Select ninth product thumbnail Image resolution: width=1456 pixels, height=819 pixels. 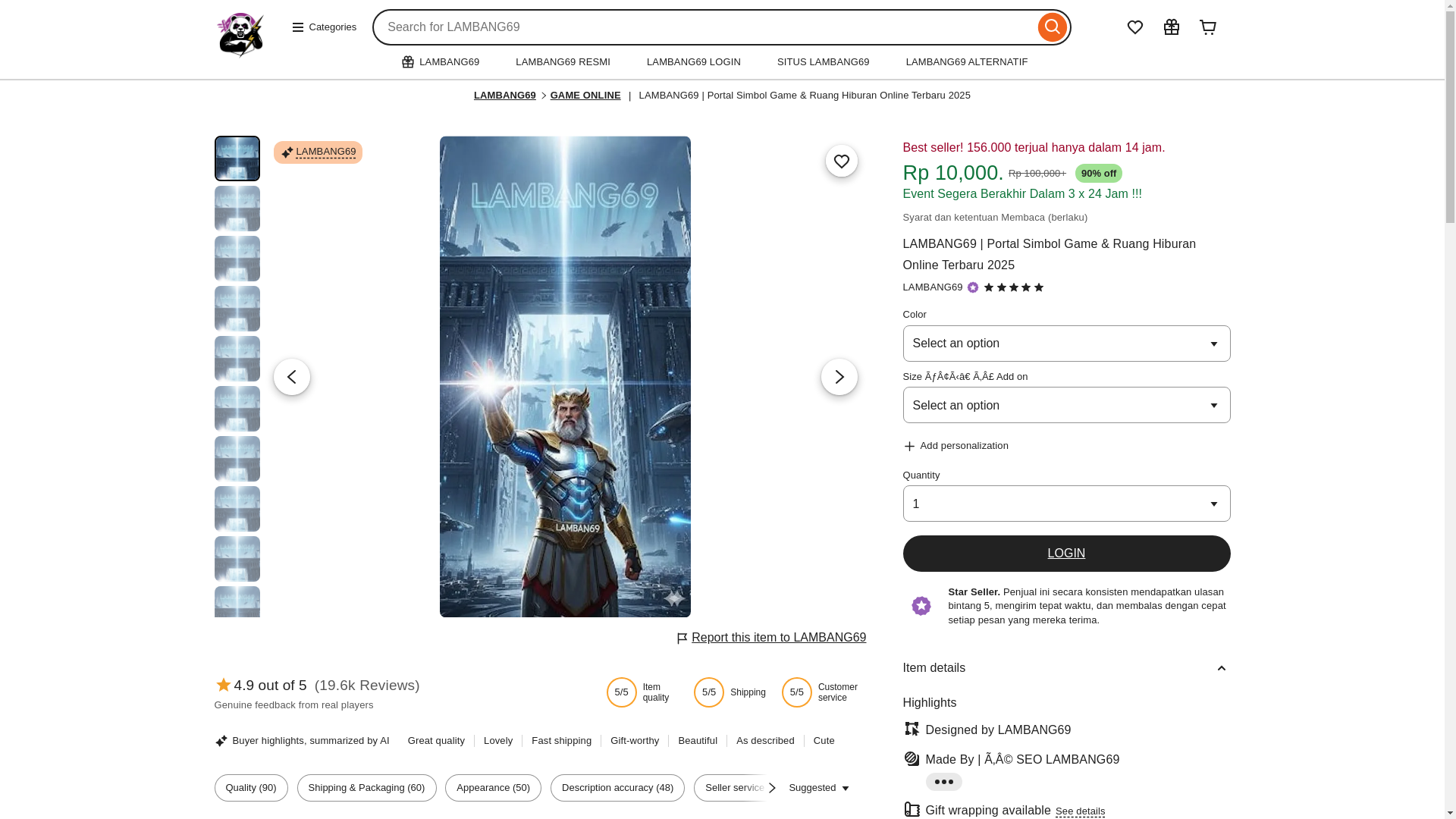(x=237, y=559)
